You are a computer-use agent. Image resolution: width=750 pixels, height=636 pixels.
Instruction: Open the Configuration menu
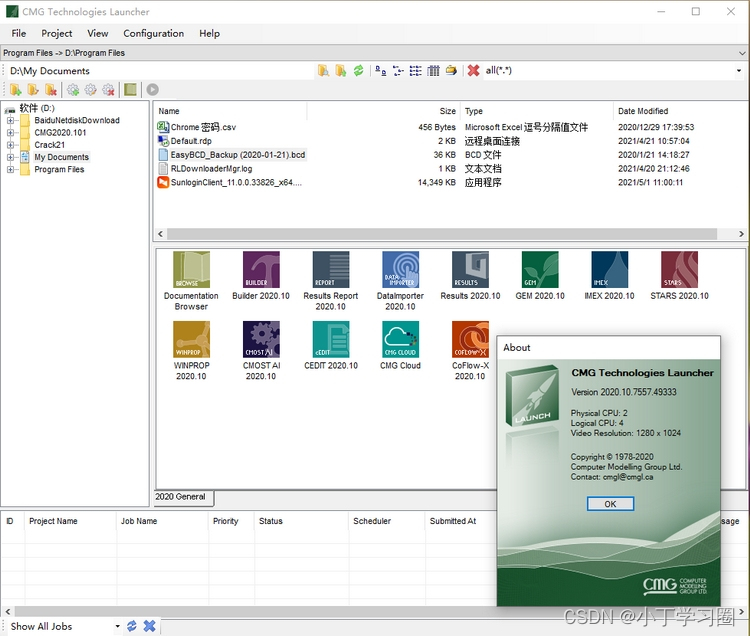[154, 33]
